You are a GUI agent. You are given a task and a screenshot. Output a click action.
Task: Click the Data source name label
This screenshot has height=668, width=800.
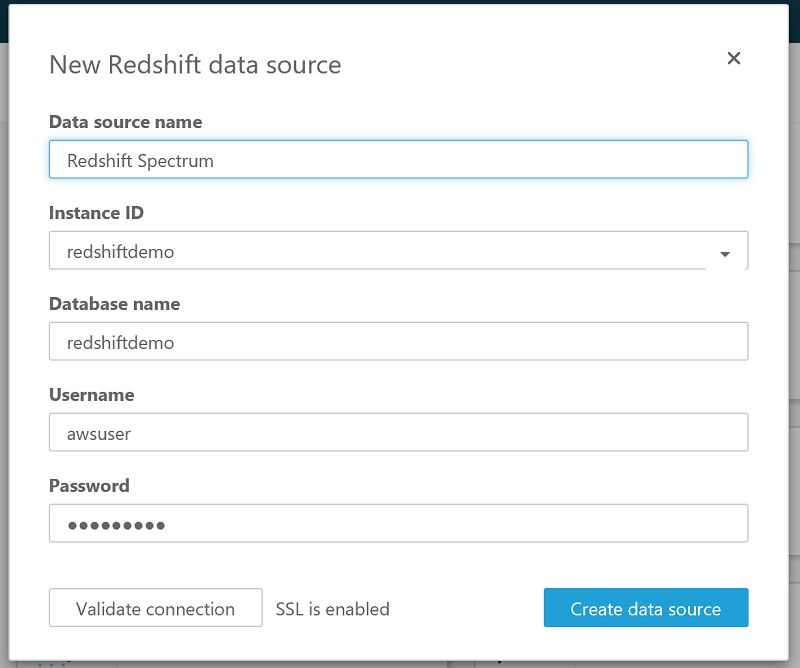125,122
